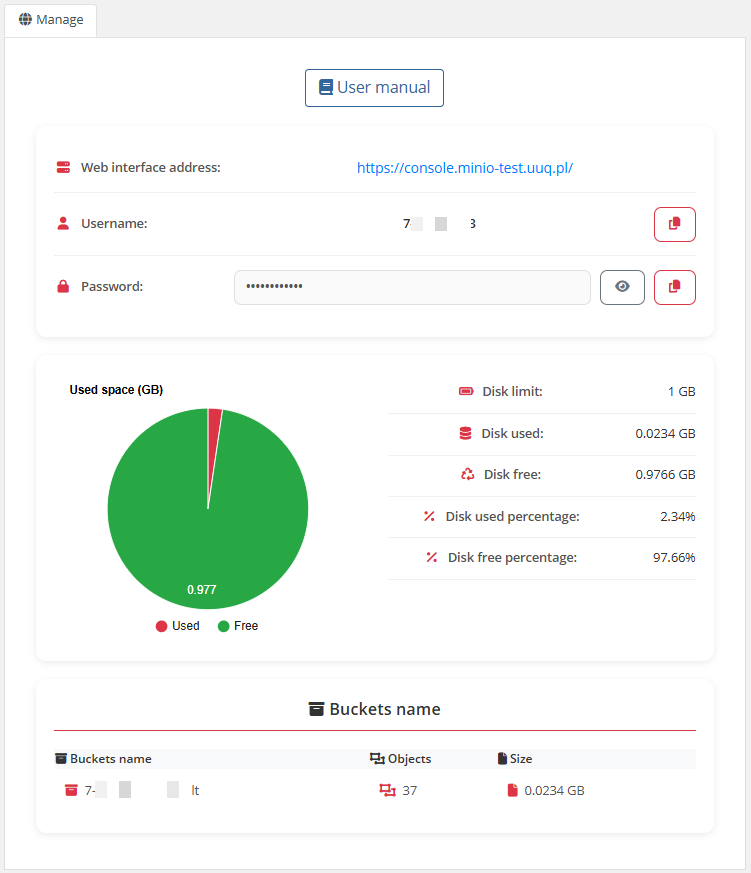Click the green Free slice of pie chart
Image resolution: width=751 pixels, height=873 pixels.
tap(200, 530)
